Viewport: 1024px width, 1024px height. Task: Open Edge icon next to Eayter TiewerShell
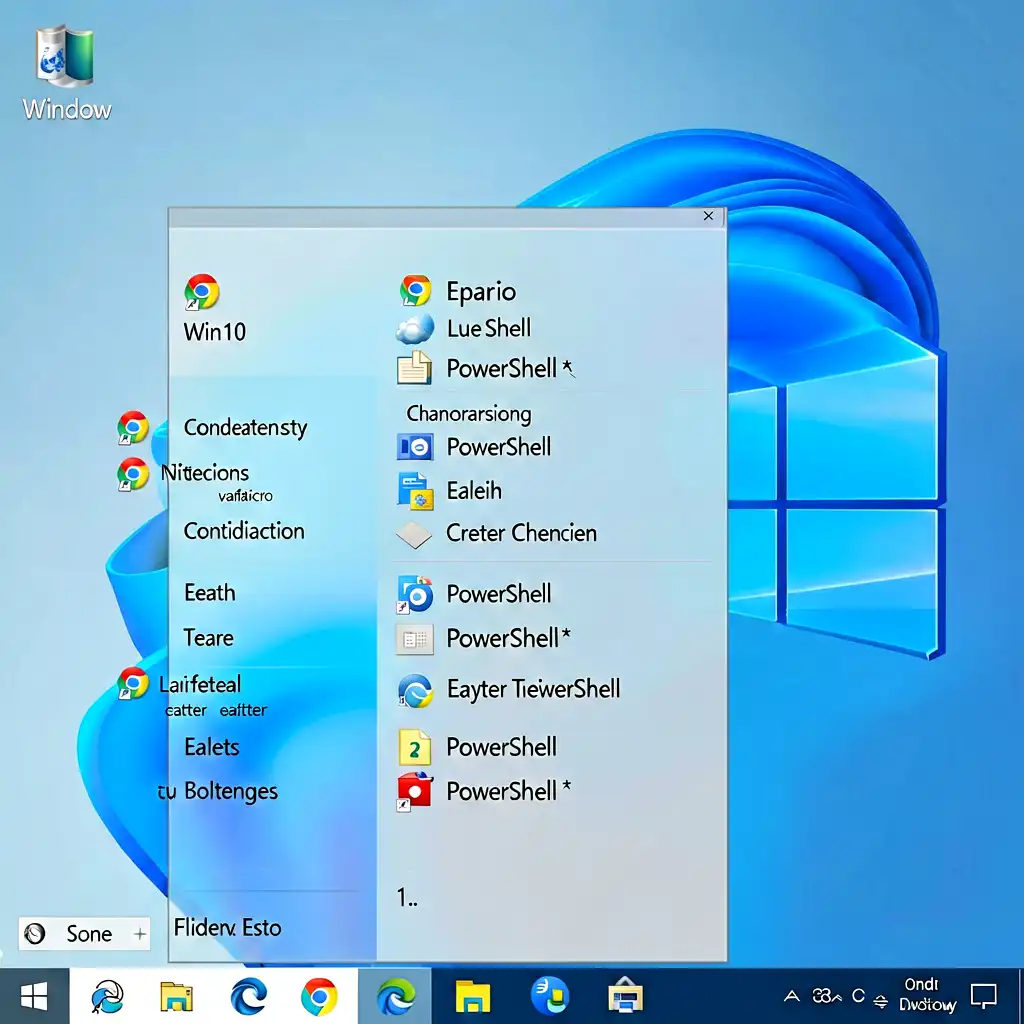pos(415,690)
